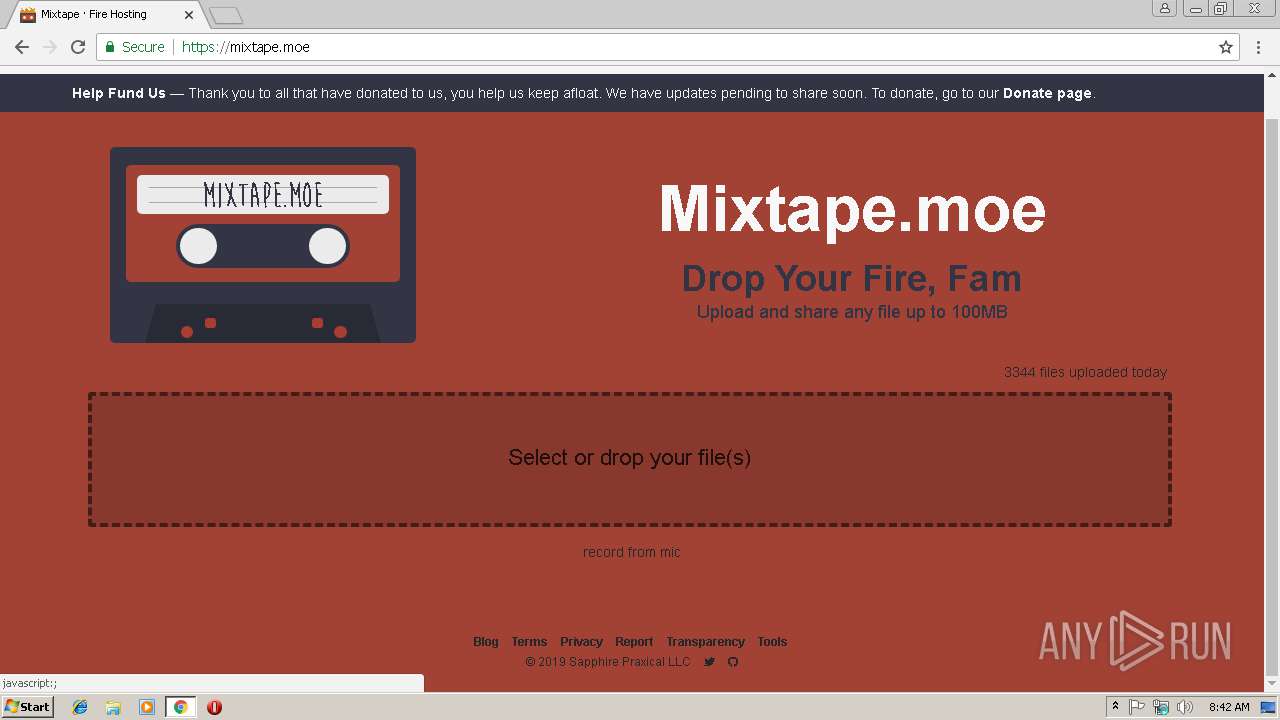Reload the Mixtape page
Viewport: 1280px width, 720px height.
pos(78,47)
